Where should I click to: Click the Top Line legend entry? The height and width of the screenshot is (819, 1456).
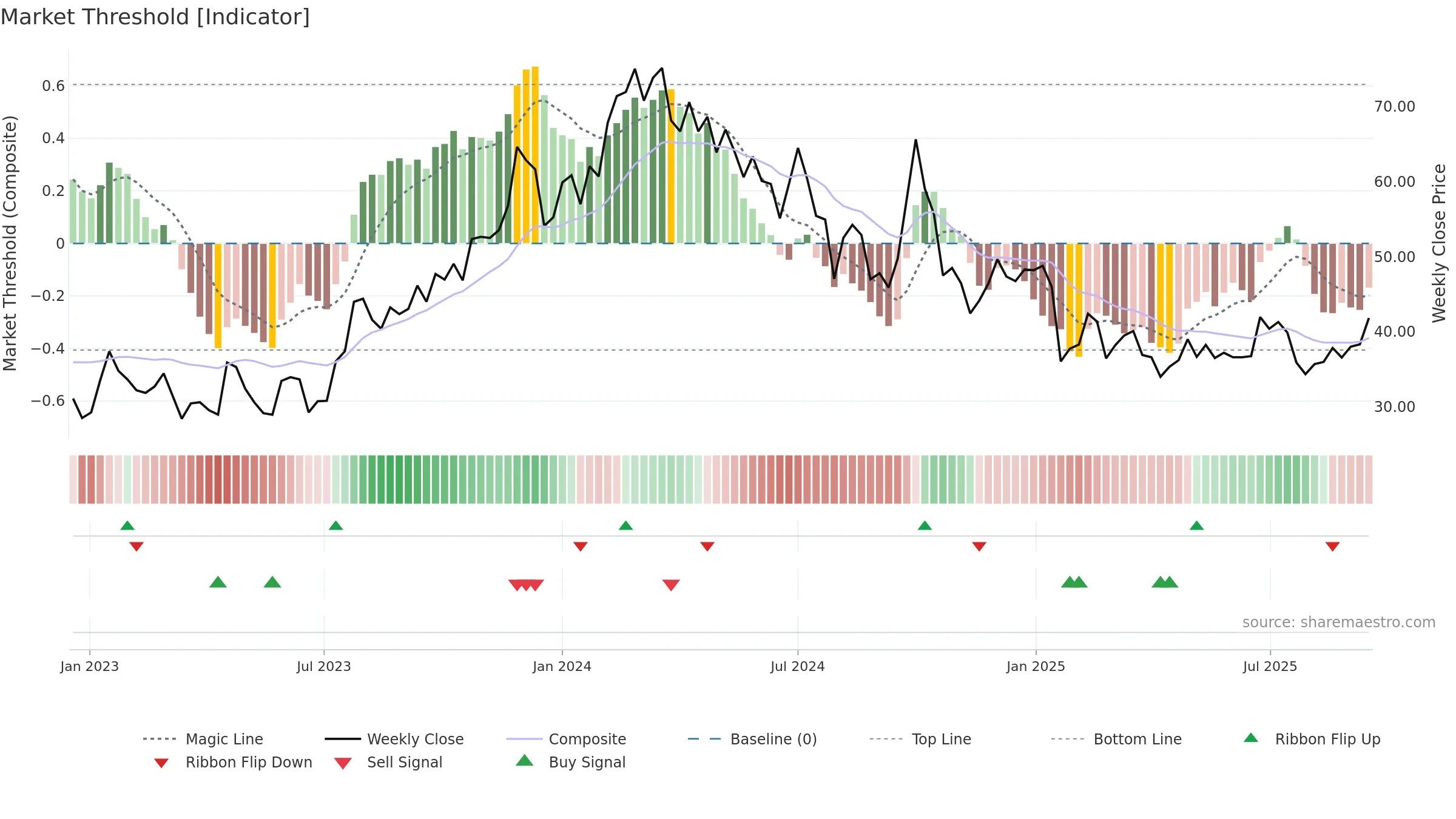[x=920, y=739]
